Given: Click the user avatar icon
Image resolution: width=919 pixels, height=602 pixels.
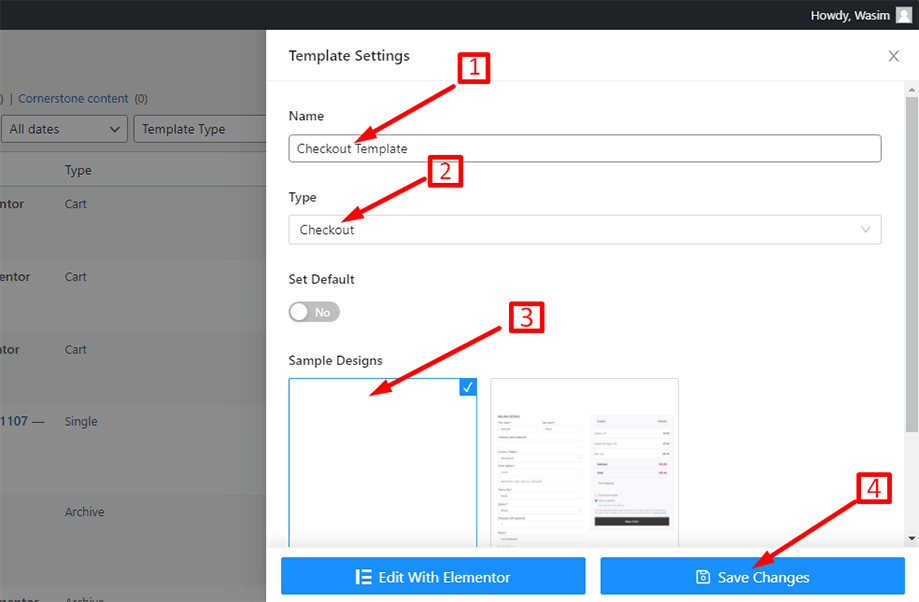Looking at the screenshot, I should (x=904, y=15).
